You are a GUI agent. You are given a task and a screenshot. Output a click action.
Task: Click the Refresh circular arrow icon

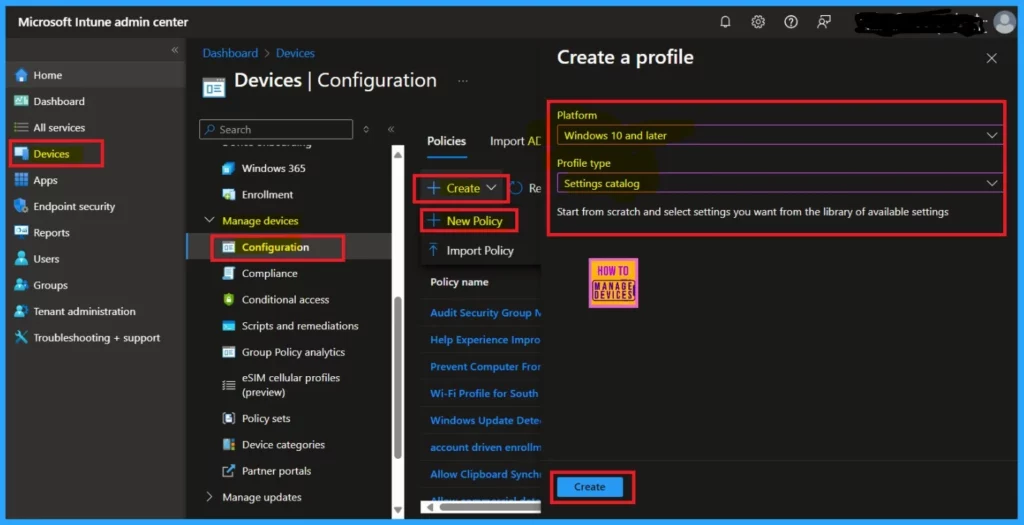pos(517,188)
